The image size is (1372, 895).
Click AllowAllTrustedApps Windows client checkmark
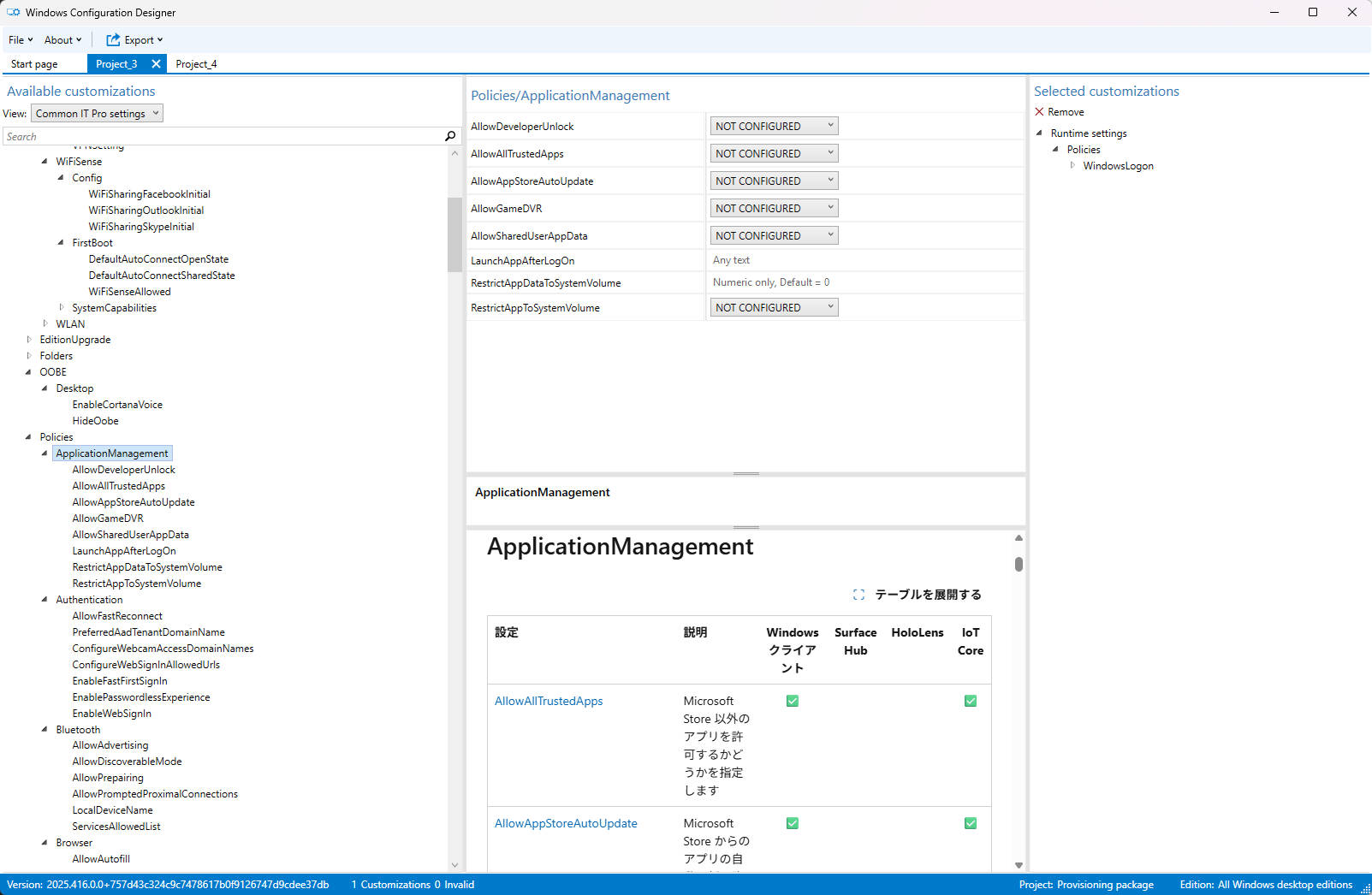(x=793, y=701)
